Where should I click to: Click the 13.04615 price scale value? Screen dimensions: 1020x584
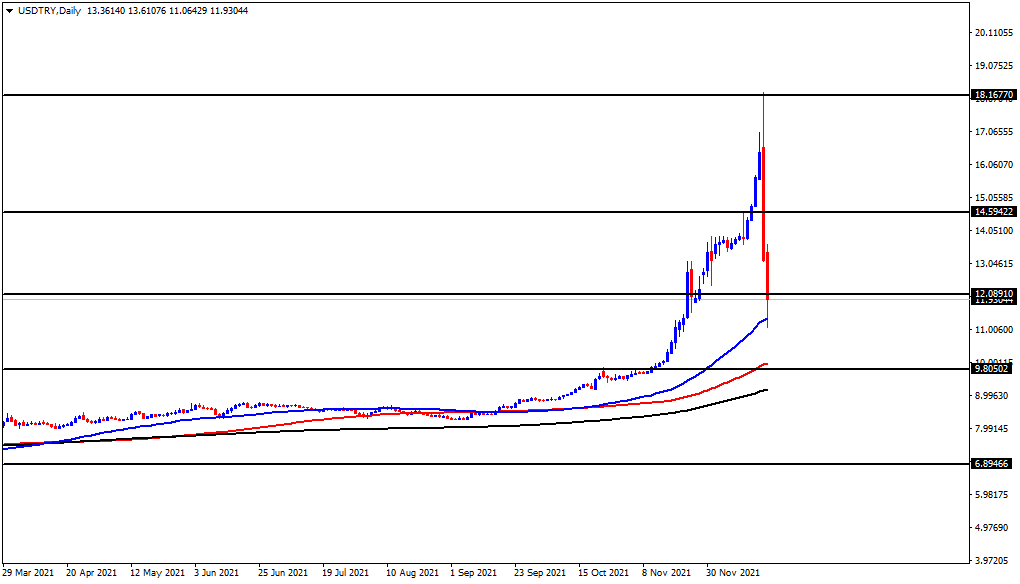pyautogui.click(x=993, y=264)
